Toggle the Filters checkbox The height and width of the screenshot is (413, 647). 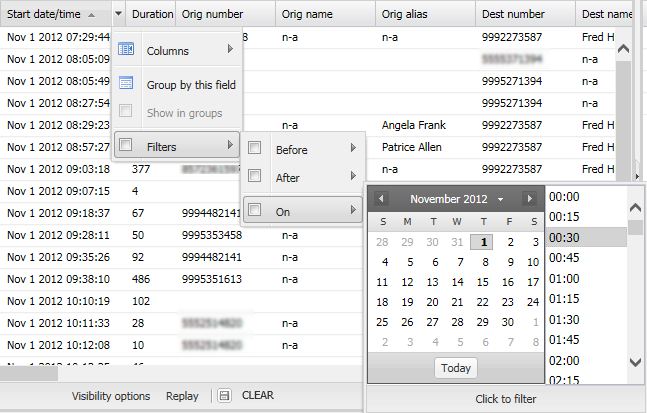coord(126,146)
